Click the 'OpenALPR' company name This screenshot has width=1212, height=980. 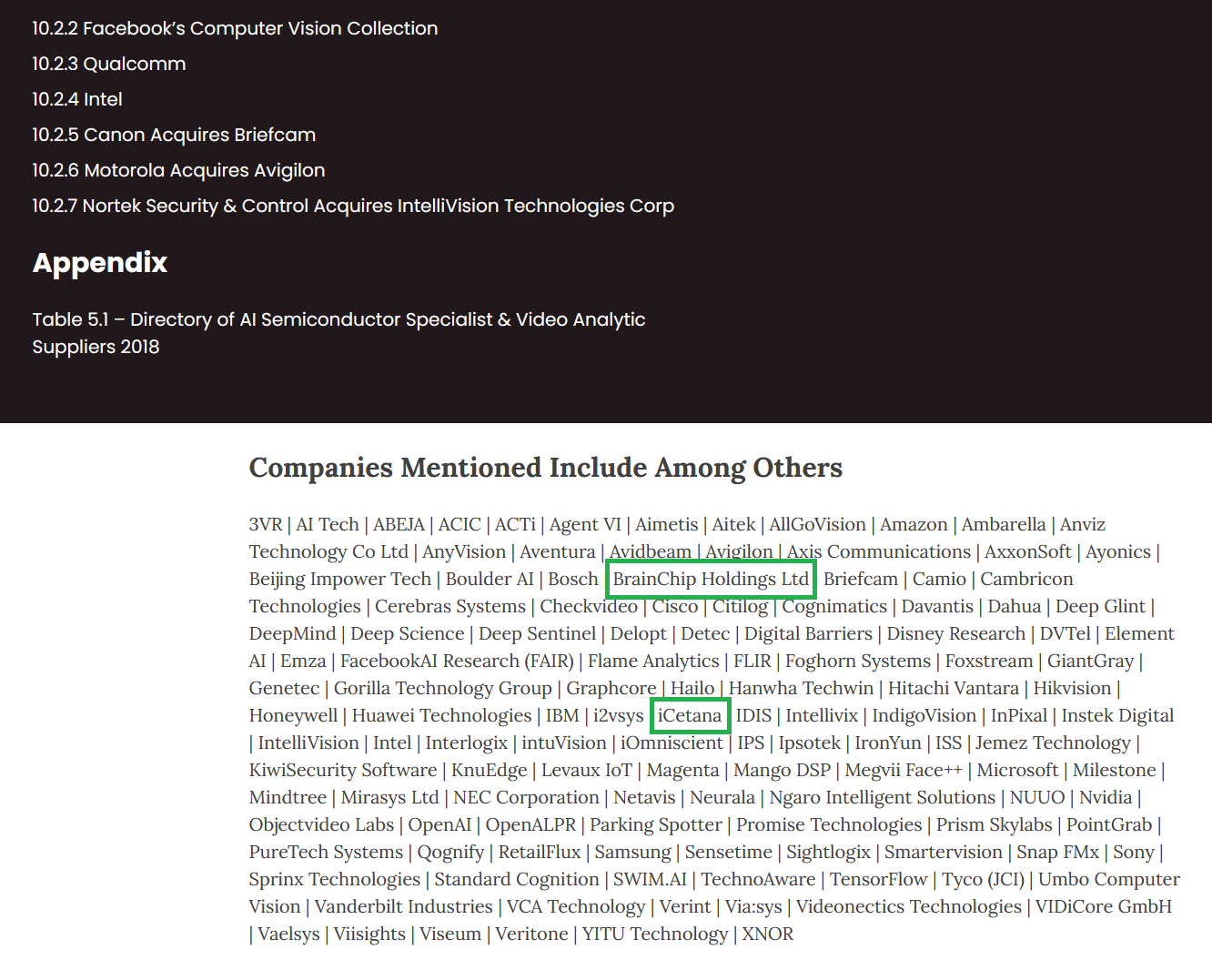coord(530,825)
